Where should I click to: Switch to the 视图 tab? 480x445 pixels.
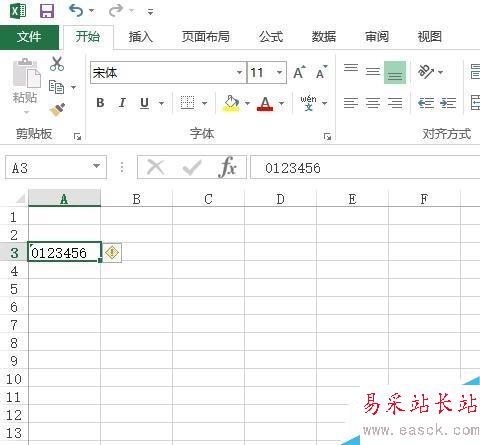click(430, 36)
